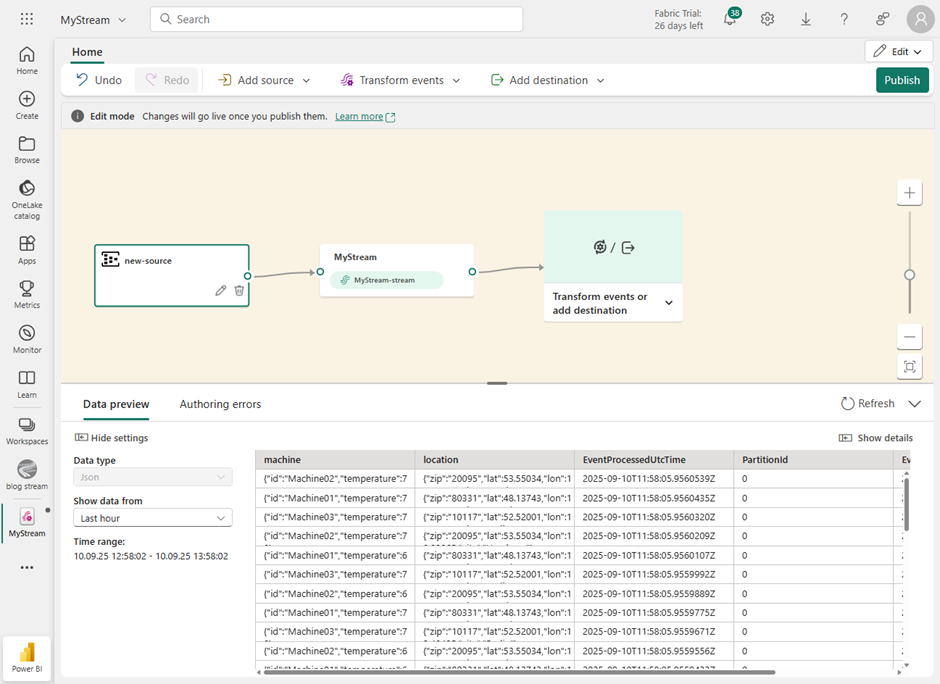Toggle Hide settings in data preview

click(x=111, y=438)
